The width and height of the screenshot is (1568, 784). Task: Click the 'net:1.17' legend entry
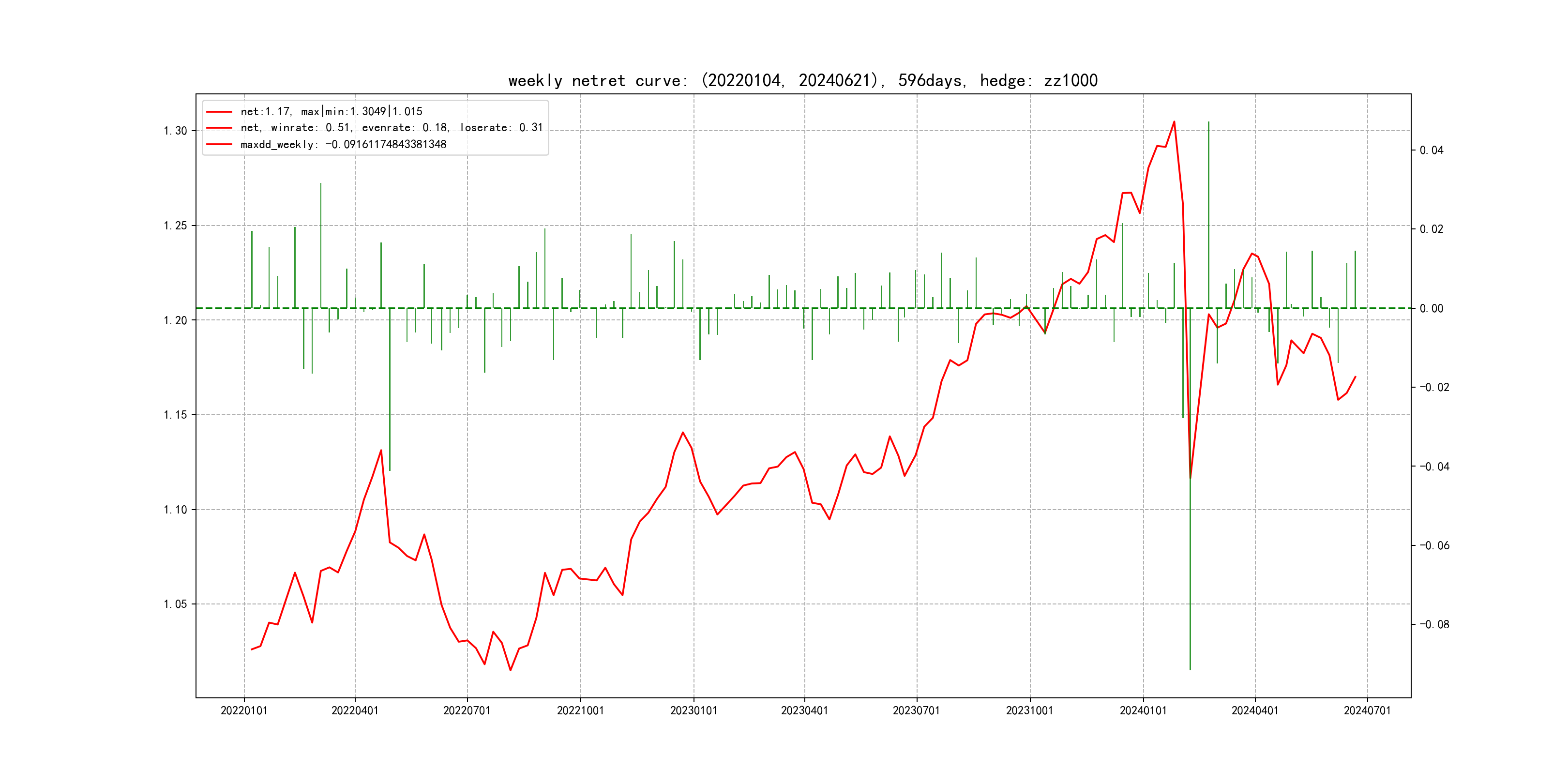click(x=331, y=111)
